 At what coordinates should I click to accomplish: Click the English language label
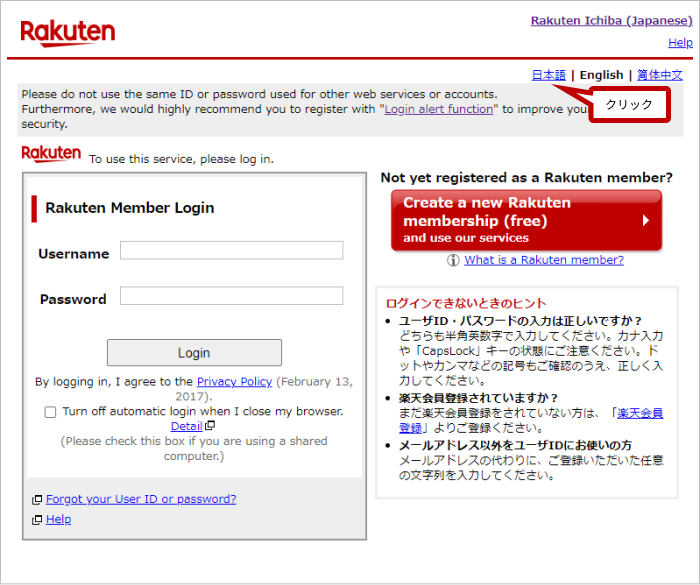[601, 75]
